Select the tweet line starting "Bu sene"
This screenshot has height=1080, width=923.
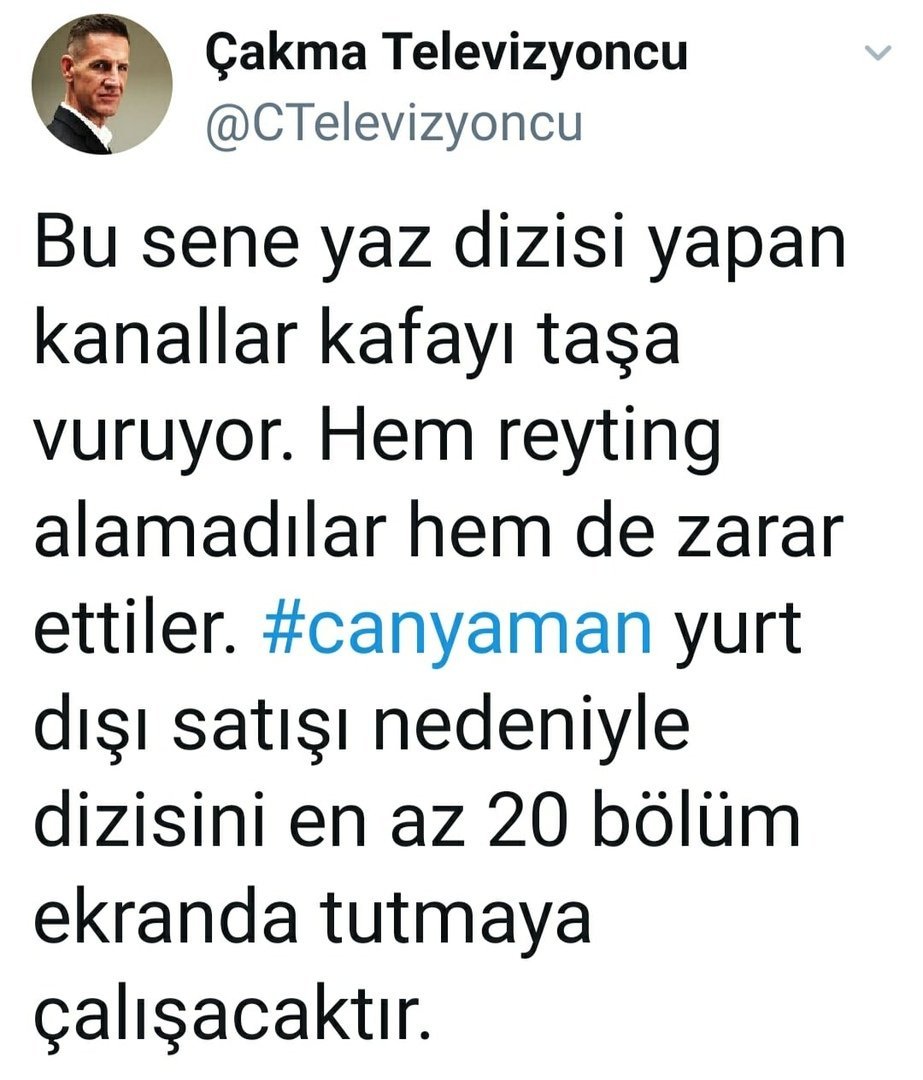(x=440, y=245)
